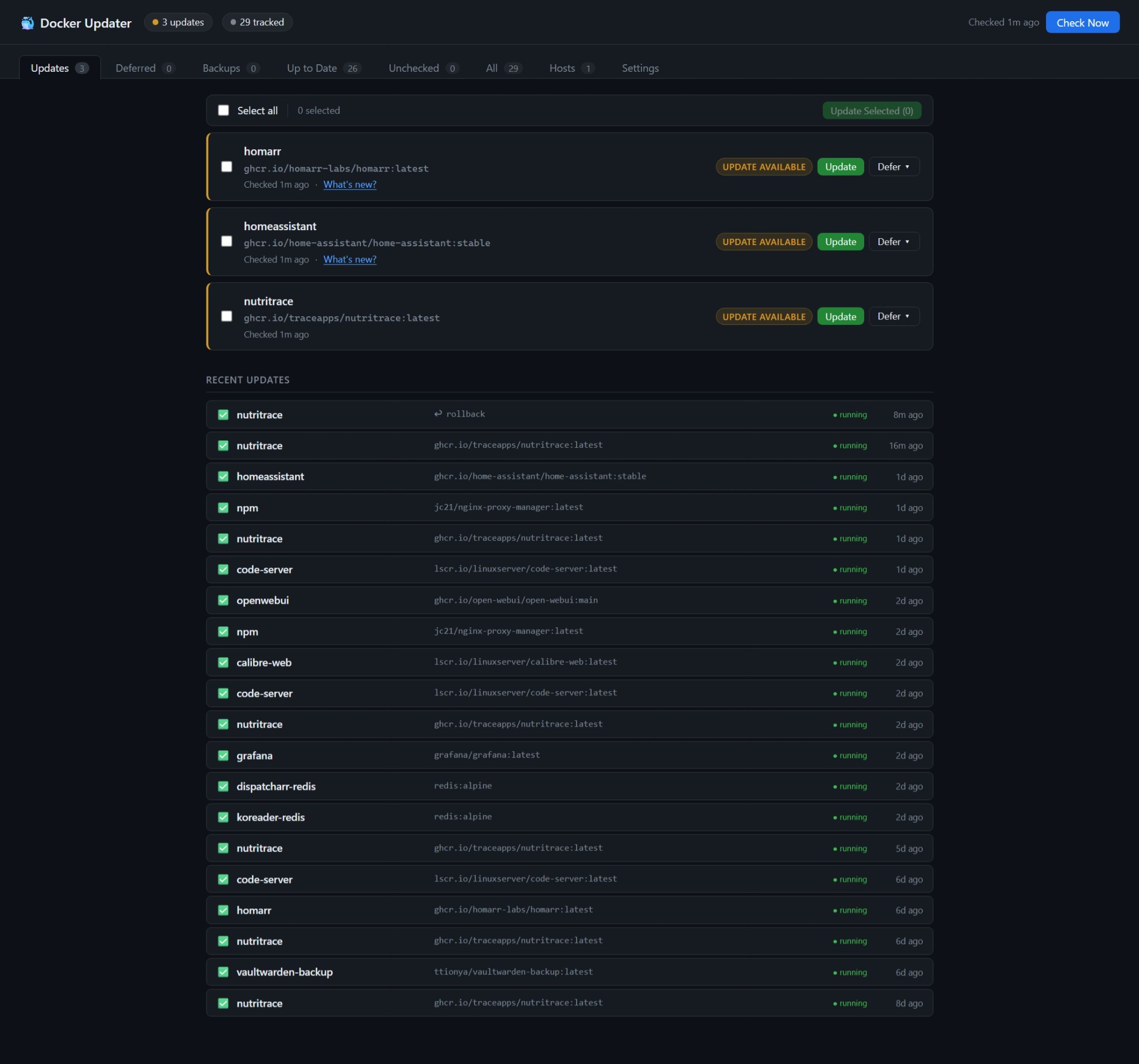Update the homarr container
This screenshot has height=1064, width=1139.
click(840, 166)
